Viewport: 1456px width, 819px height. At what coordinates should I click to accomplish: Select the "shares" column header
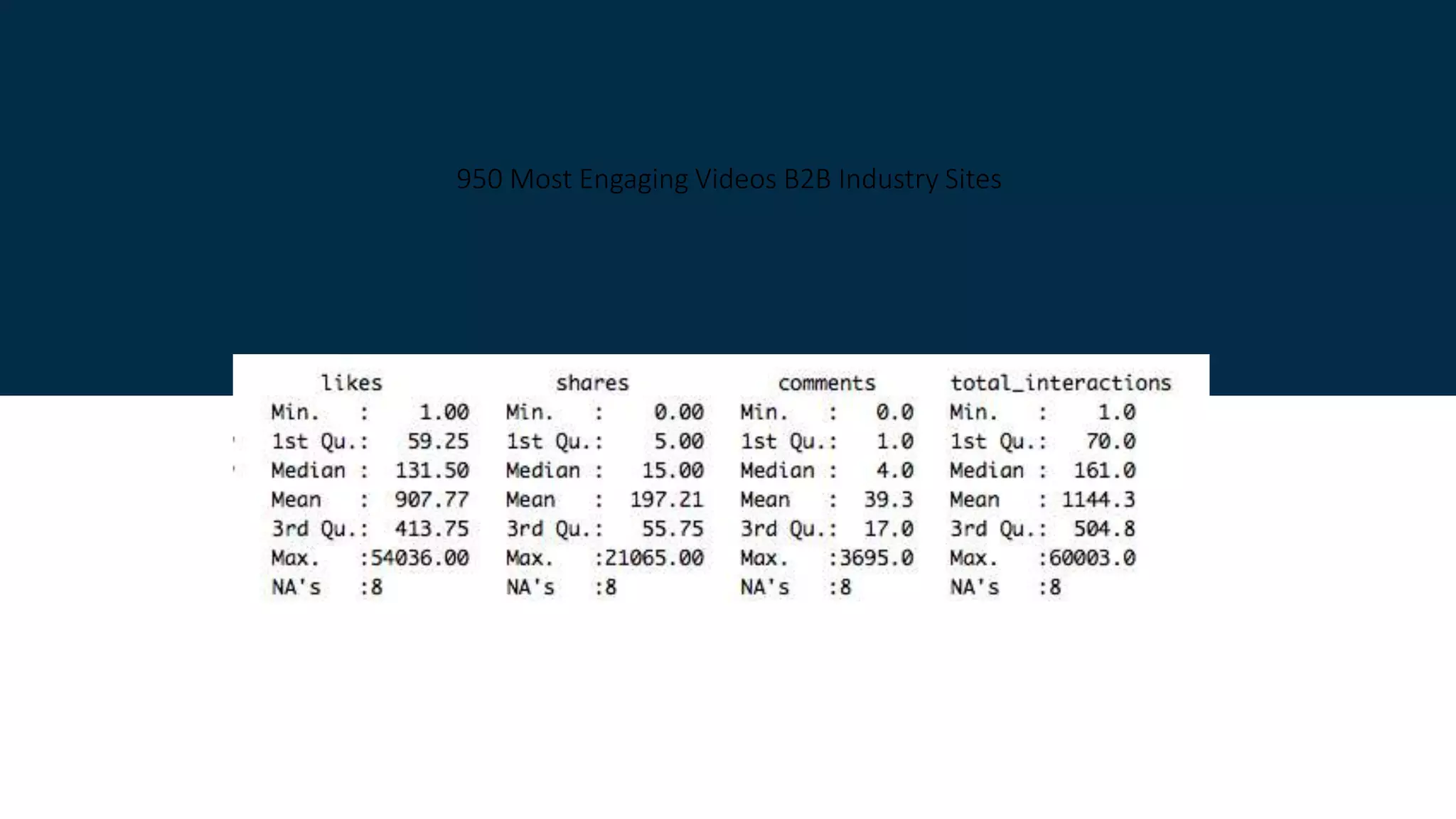coord(592,383)
